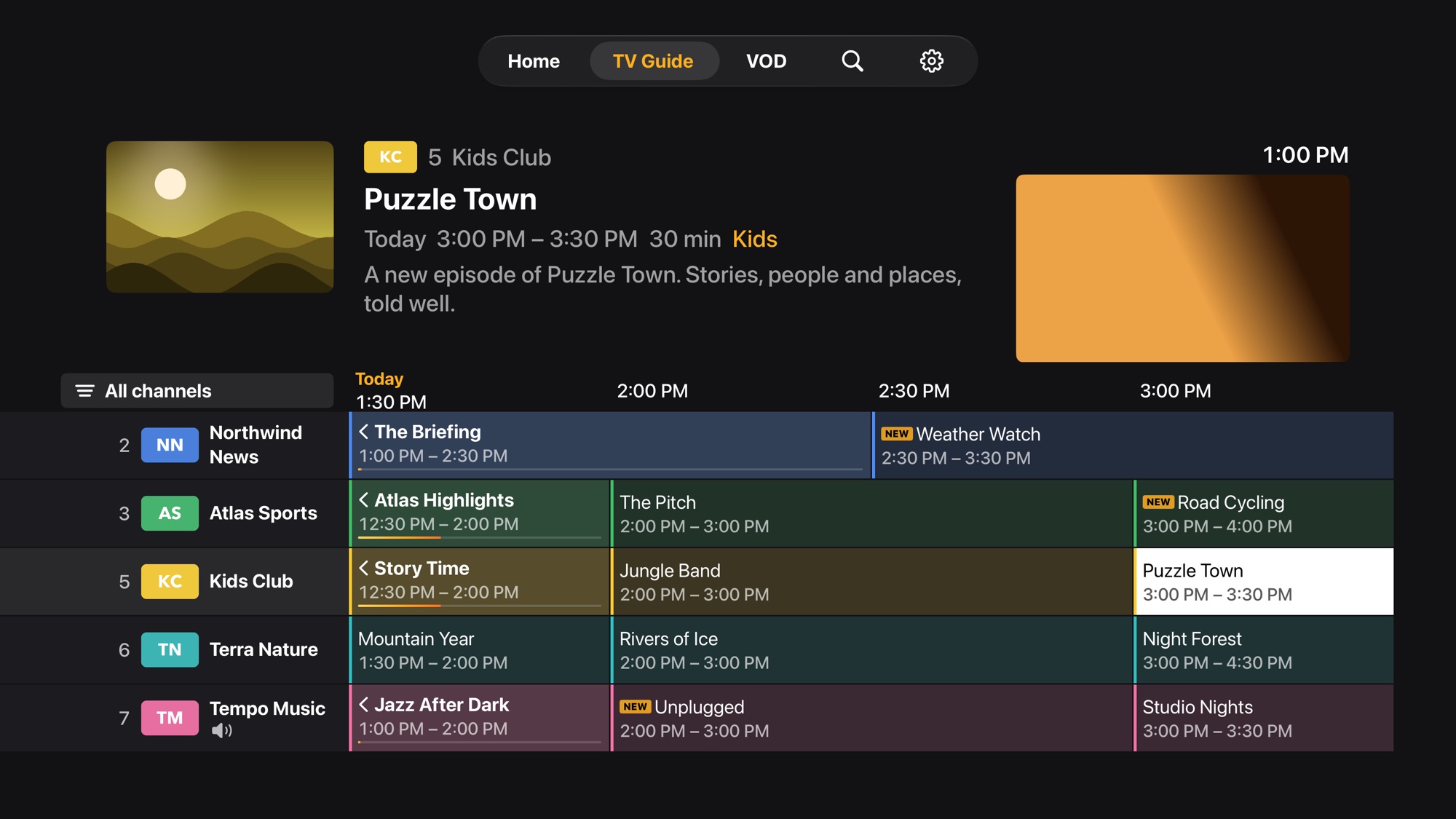1456x819 pixels.
Task: Click the orange live preview window
Action: [x=1183, y=268]
